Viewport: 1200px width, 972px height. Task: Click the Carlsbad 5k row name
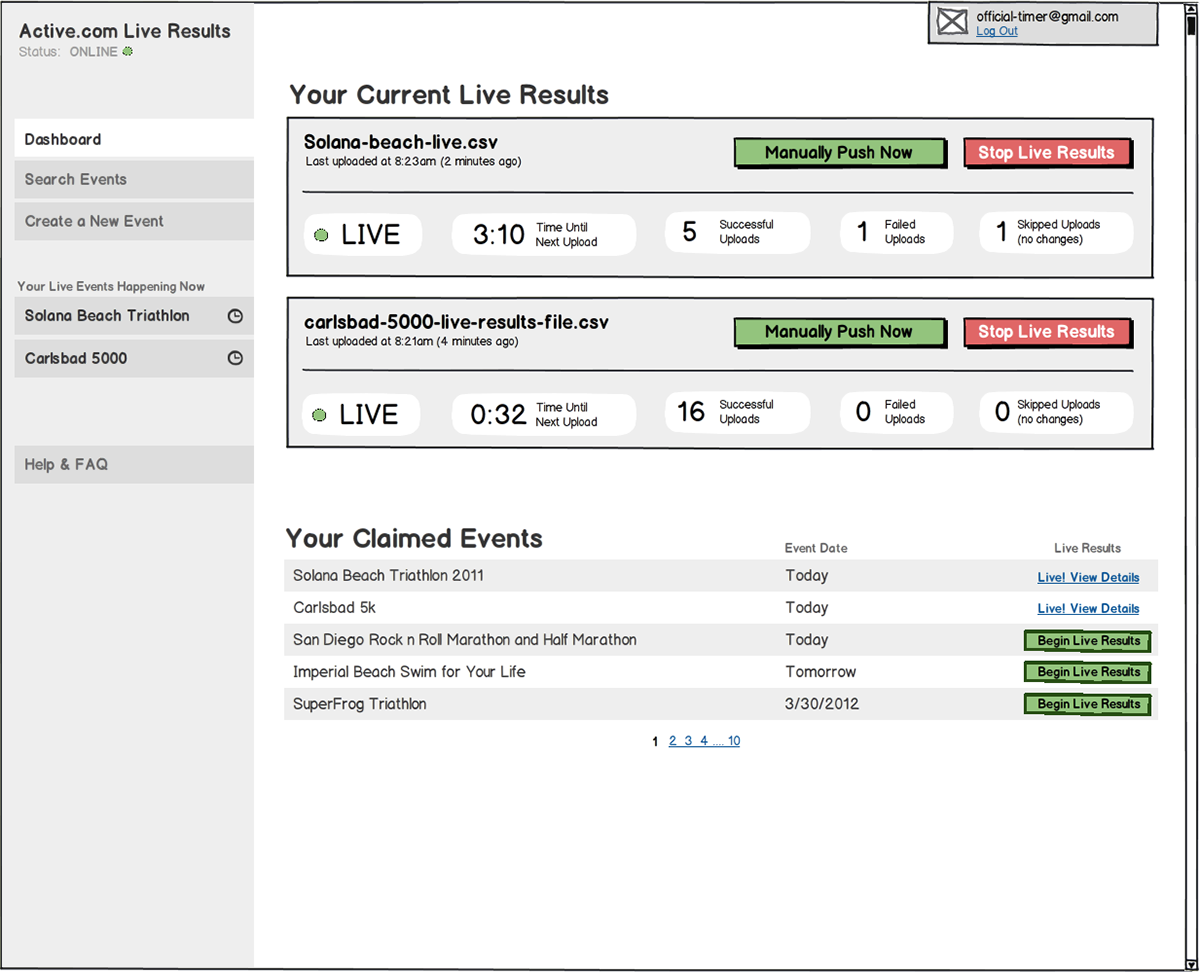[x=335, y=608]
